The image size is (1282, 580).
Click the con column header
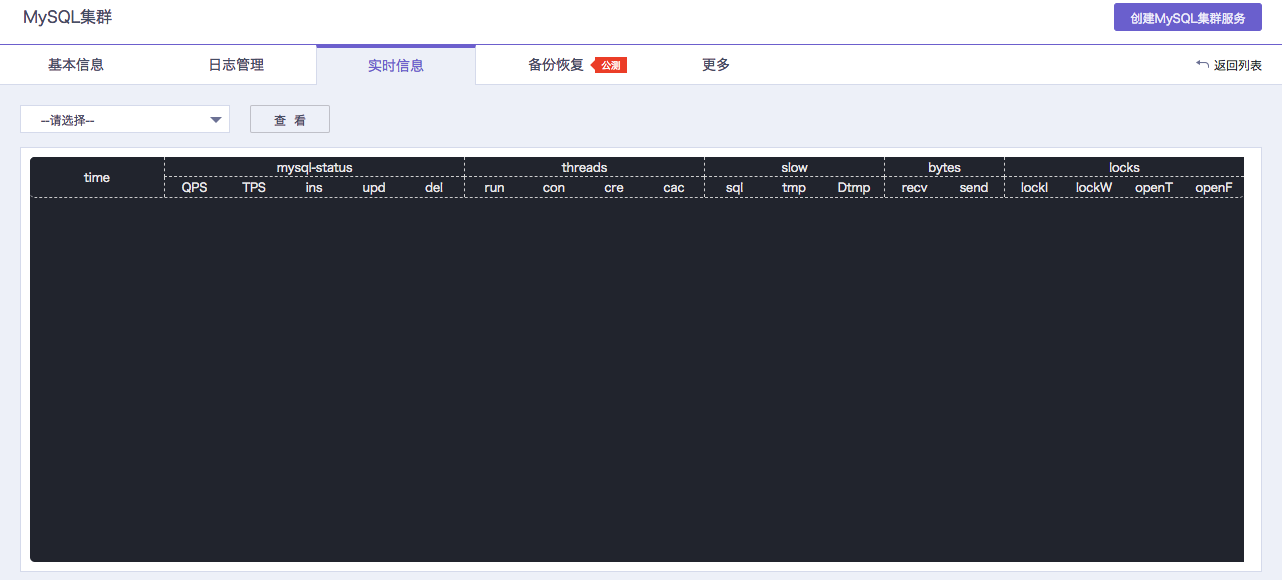point(554,187)
